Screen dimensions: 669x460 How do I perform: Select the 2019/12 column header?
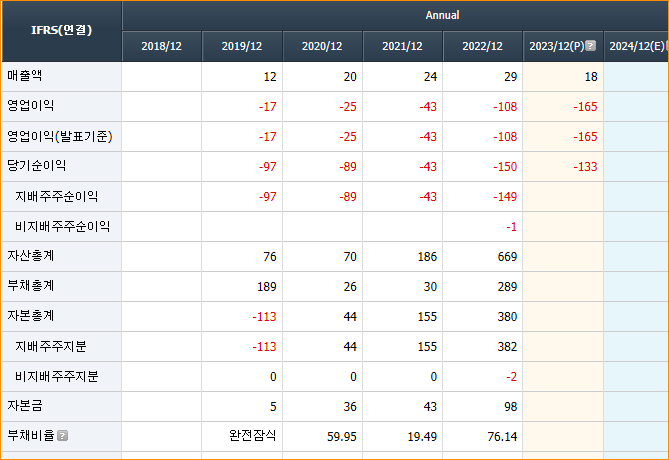pyautogui.click(x=242, y=46)
